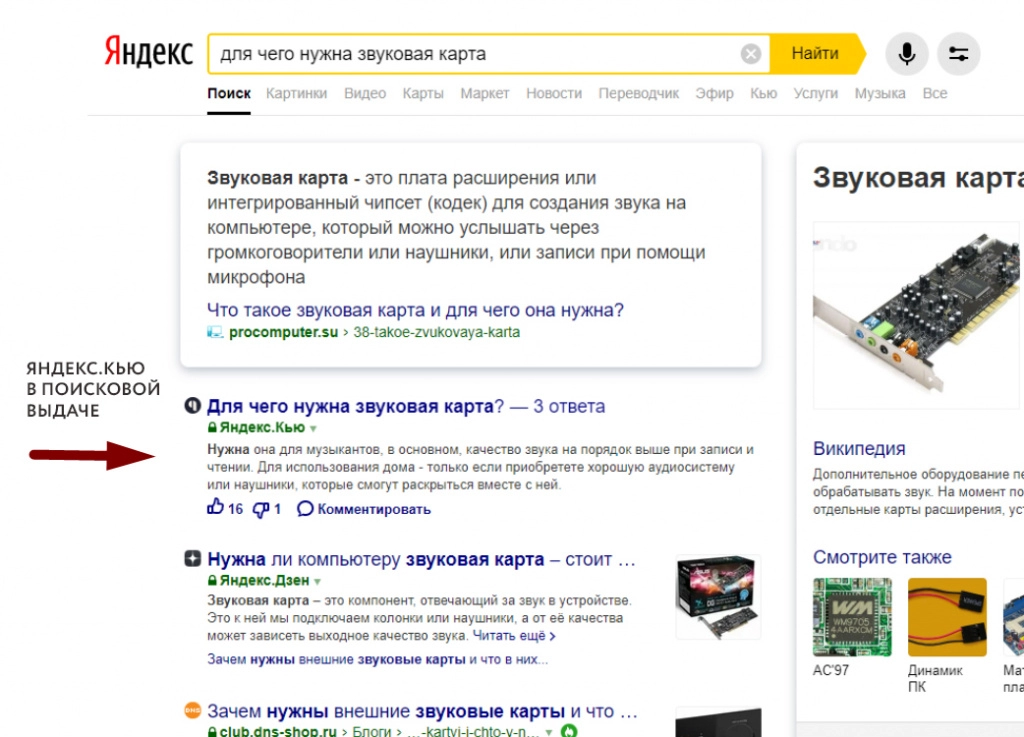Open result Для чего нужна звуковая карта? — 3 ответа

click(x=406, y=406)
